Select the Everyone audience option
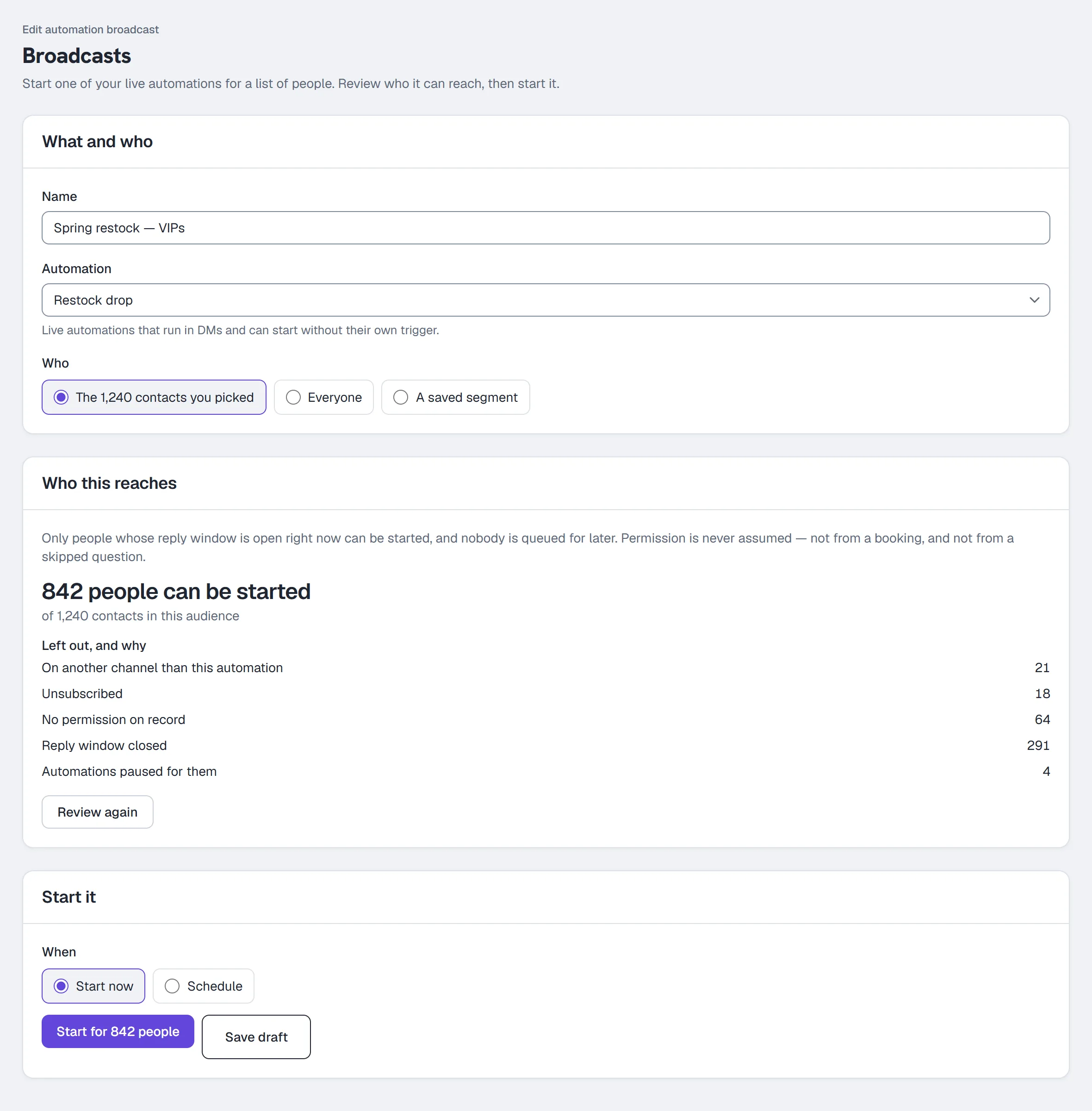Viewport: 1092px width, 1111px height. (323, 397)
